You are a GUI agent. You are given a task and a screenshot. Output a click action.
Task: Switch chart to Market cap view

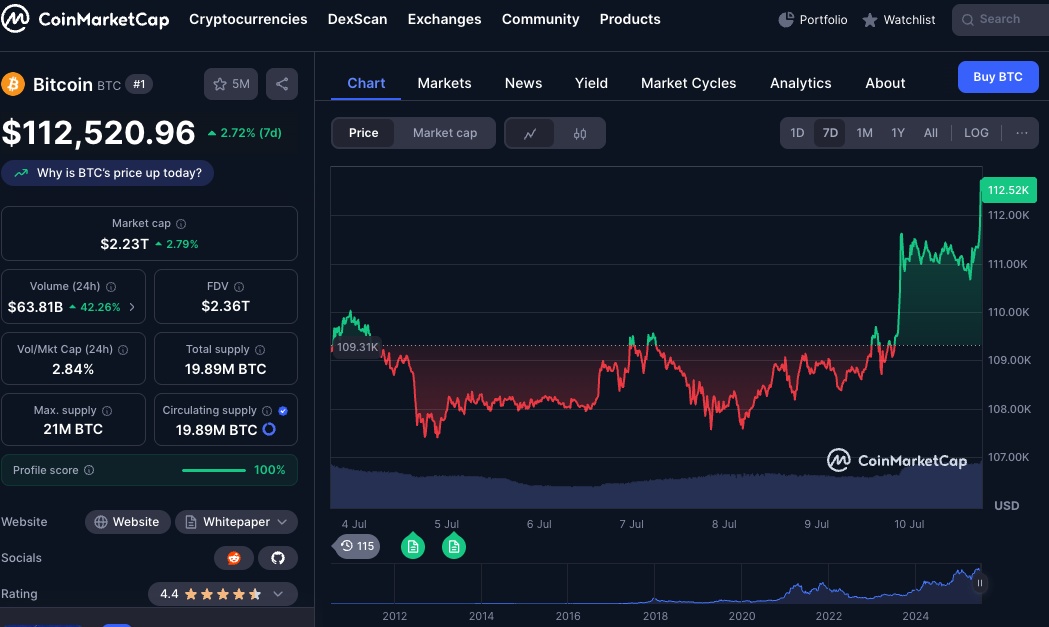[445, 133]
